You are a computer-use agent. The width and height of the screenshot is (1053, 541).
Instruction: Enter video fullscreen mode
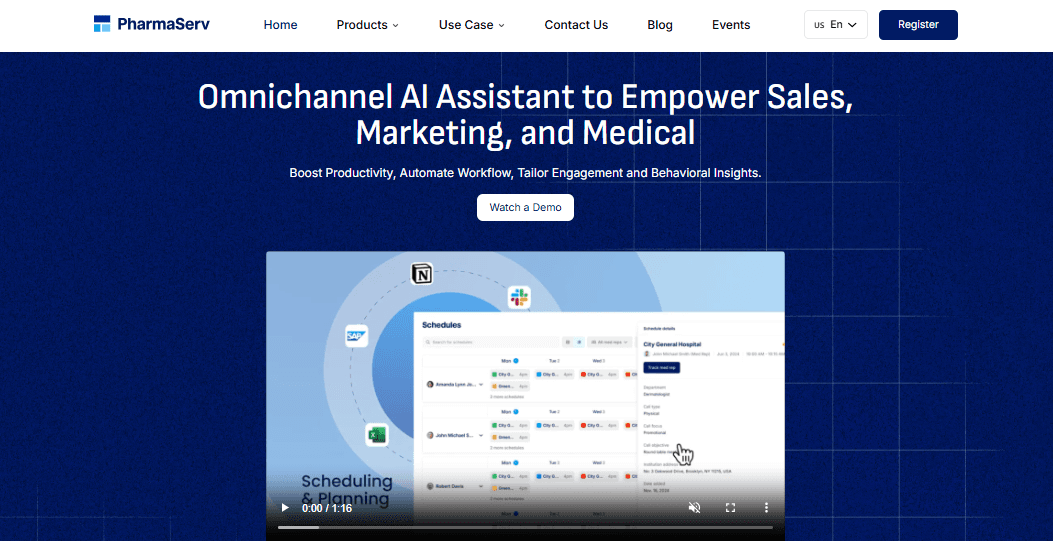tap(731, 508)
